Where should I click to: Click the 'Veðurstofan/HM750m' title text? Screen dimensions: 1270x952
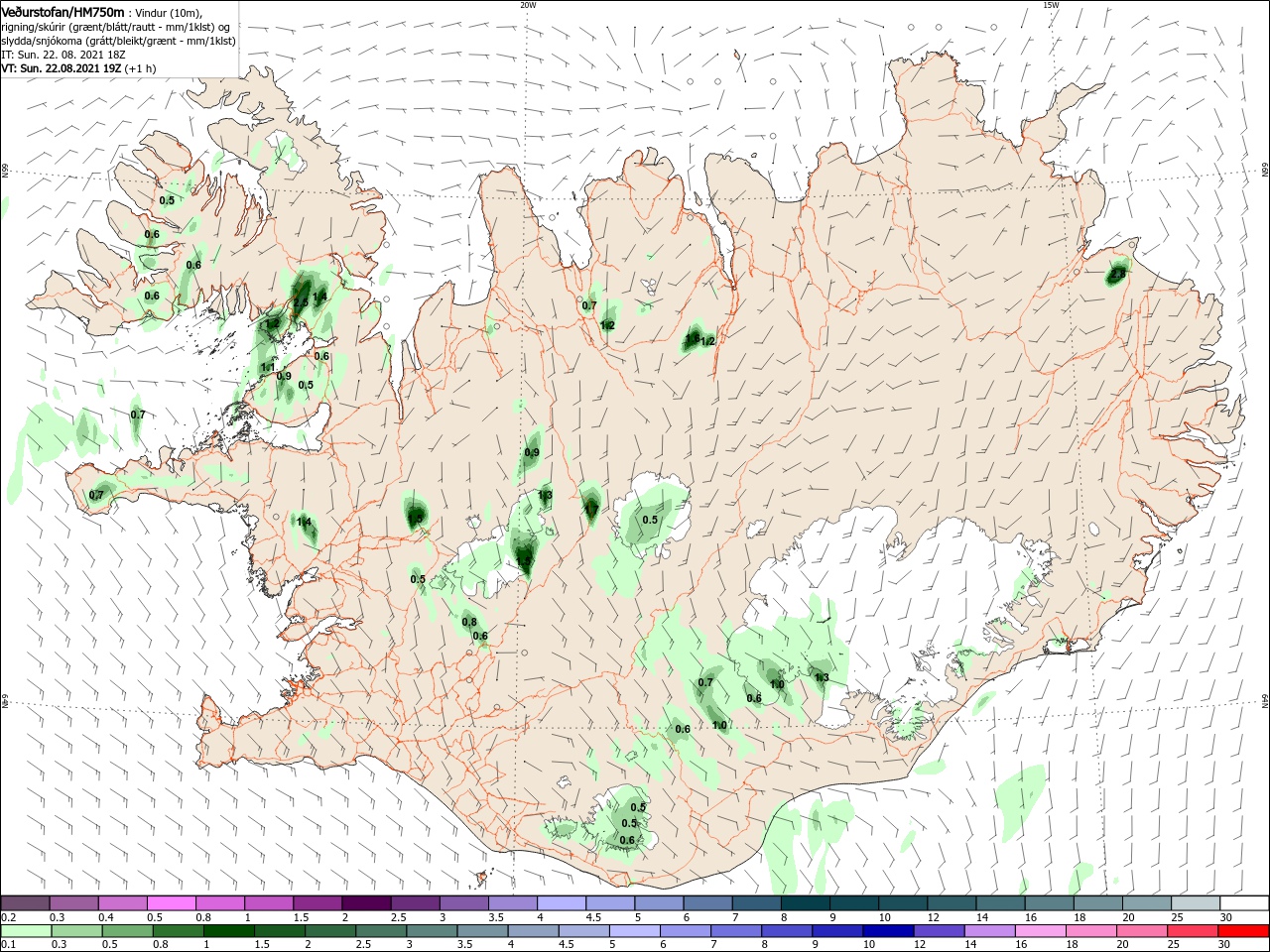click(63, 11)
